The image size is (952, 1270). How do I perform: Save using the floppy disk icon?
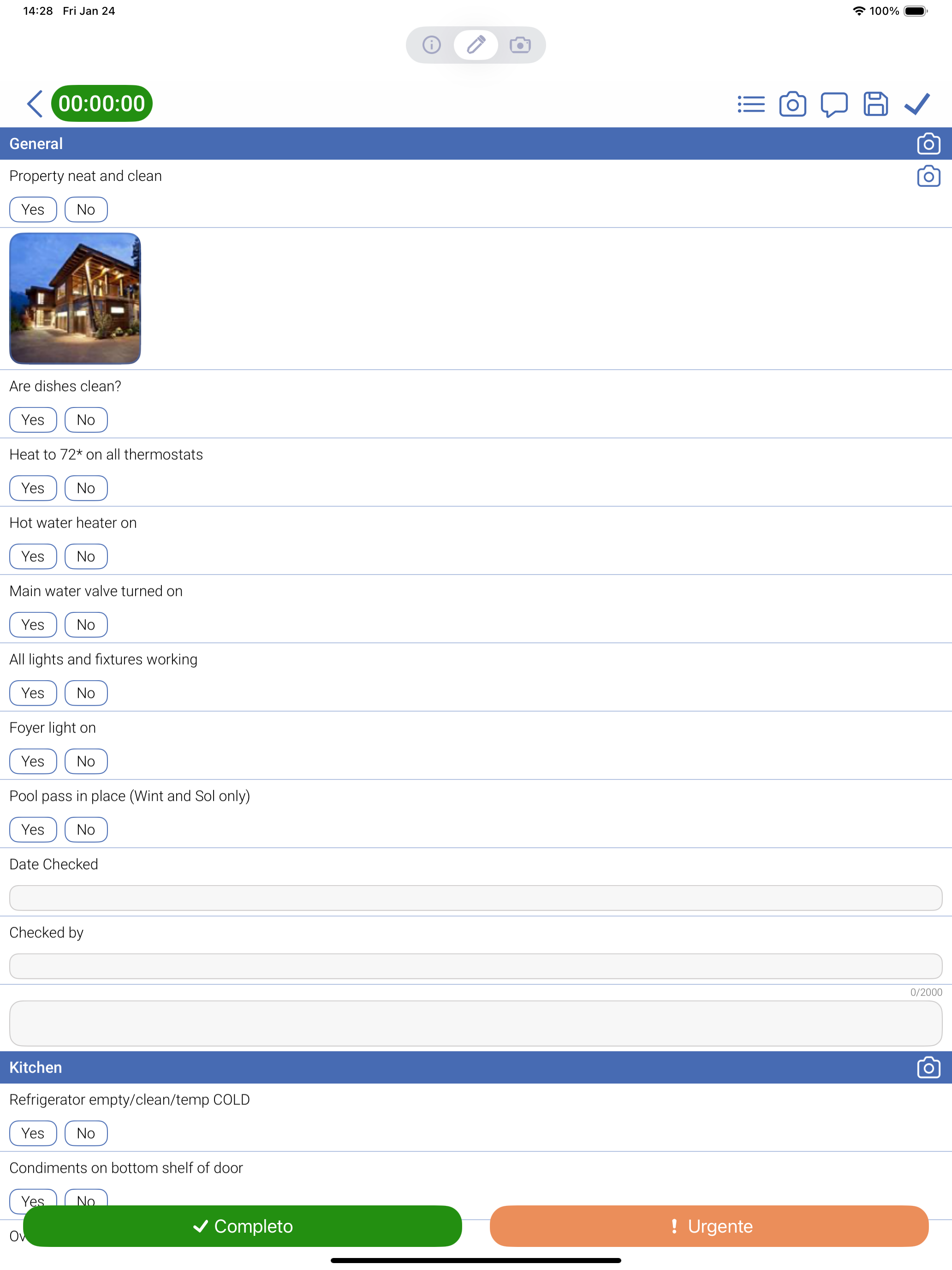pos(875,104)
